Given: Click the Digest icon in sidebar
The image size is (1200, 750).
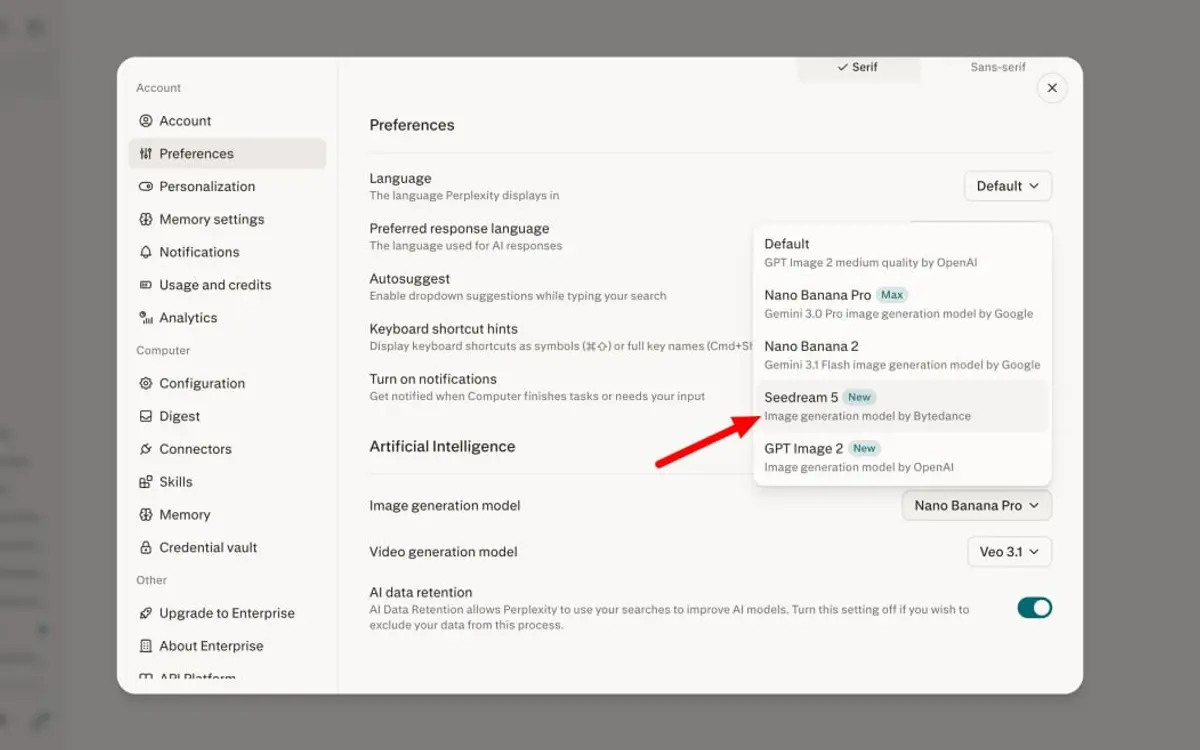Looking at the screenshot, I should tap(146, 417).
